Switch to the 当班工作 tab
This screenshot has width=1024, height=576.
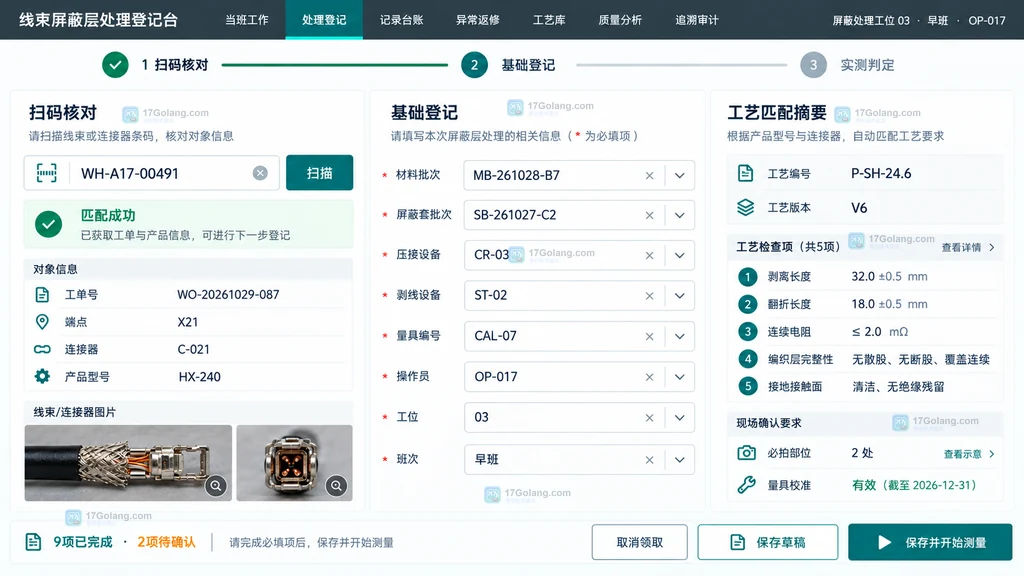[247, 20]
